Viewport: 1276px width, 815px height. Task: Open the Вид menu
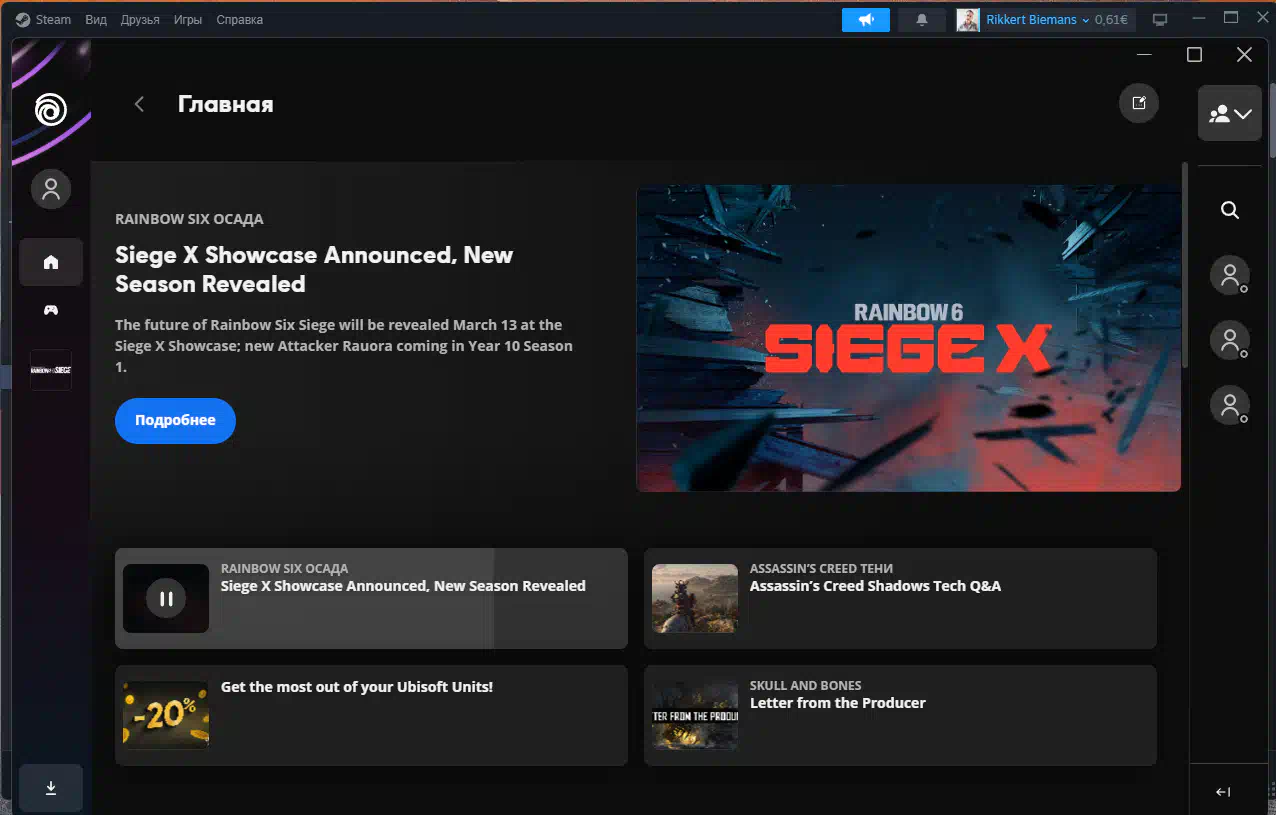click(x=96, y=20)
